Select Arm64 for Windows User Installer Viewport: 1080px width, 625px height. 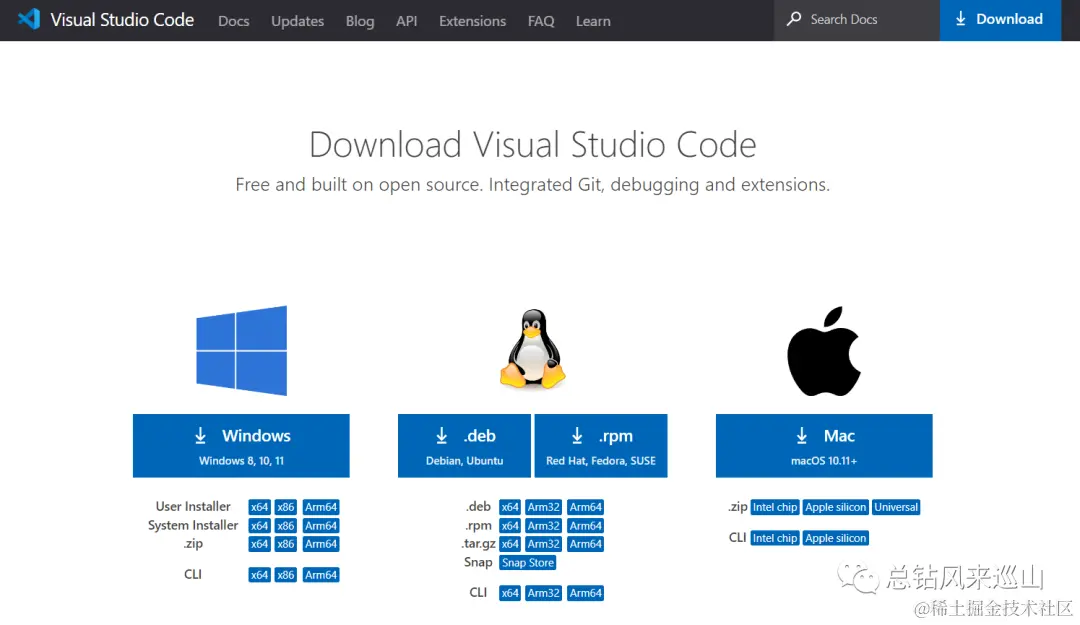[x=321, y=507]
